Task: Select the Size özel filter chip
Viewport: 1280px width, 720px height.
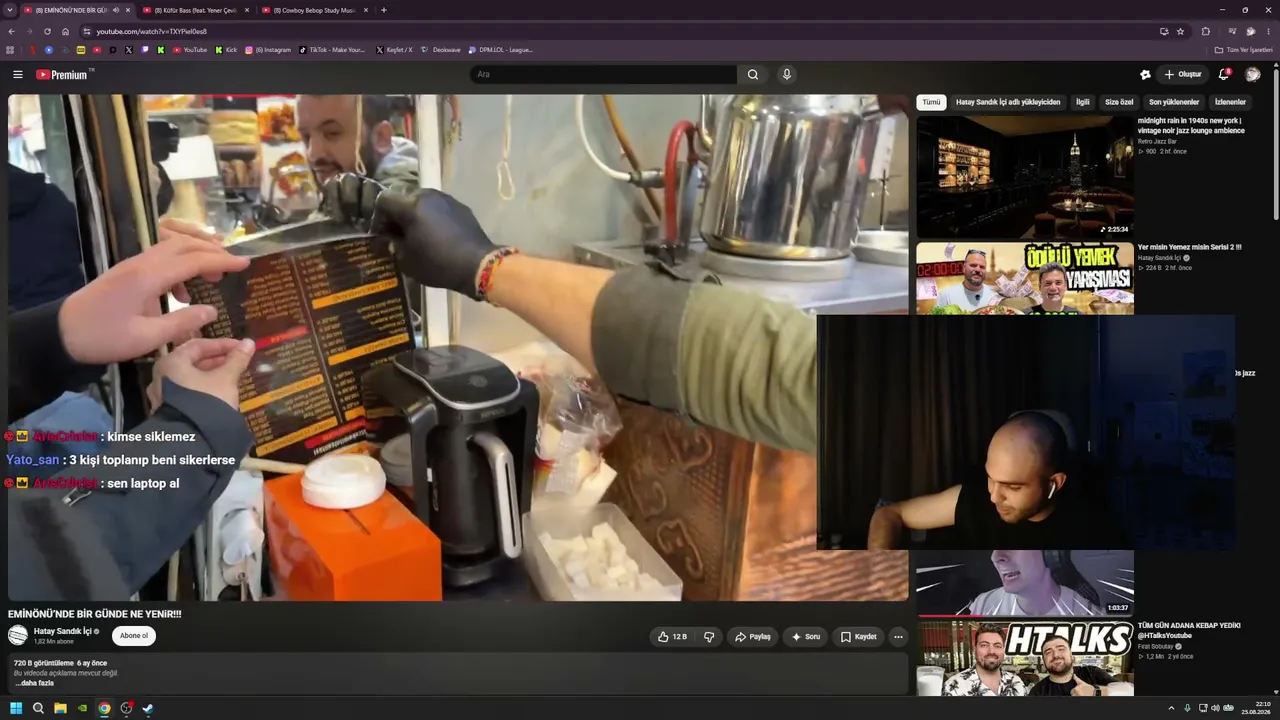Action: (1119, 102)
